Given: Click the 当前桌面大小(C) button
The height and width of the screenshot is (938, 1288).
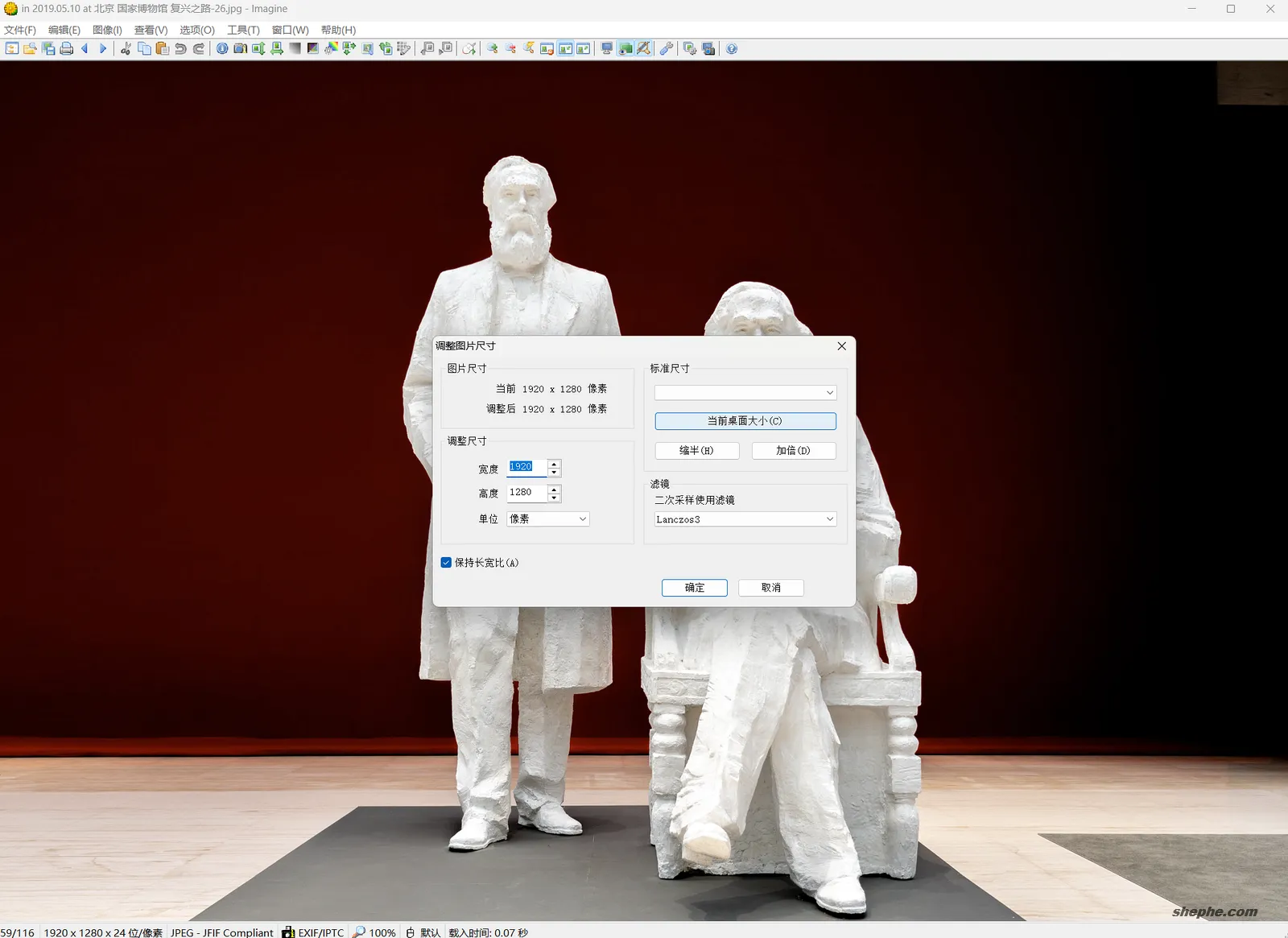Looking at the screenshot, I should pyautogui.click(x=745, y=421).
